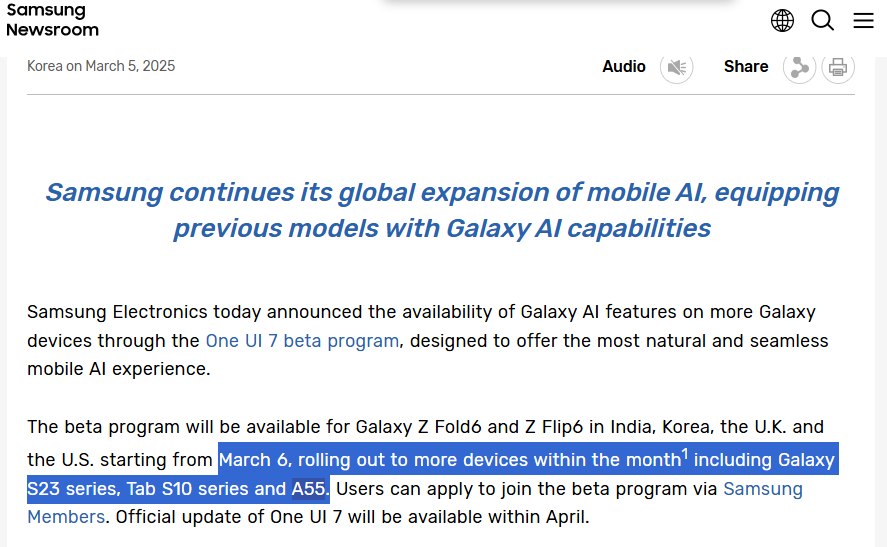This screenshot has width=887, height=547.
Task: Click the 'Share' label text
Action: click(x=746, y=66)
